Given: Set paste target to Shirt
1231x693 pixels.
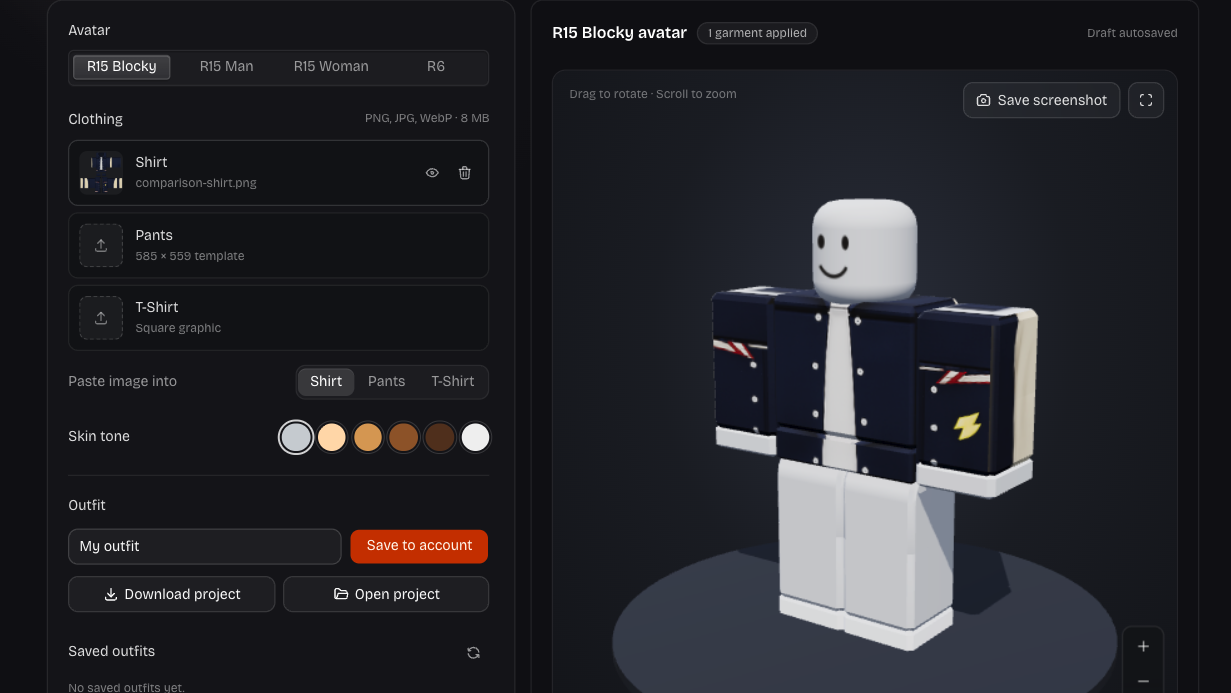Looking at the screenshot, I should pos(326,382).
